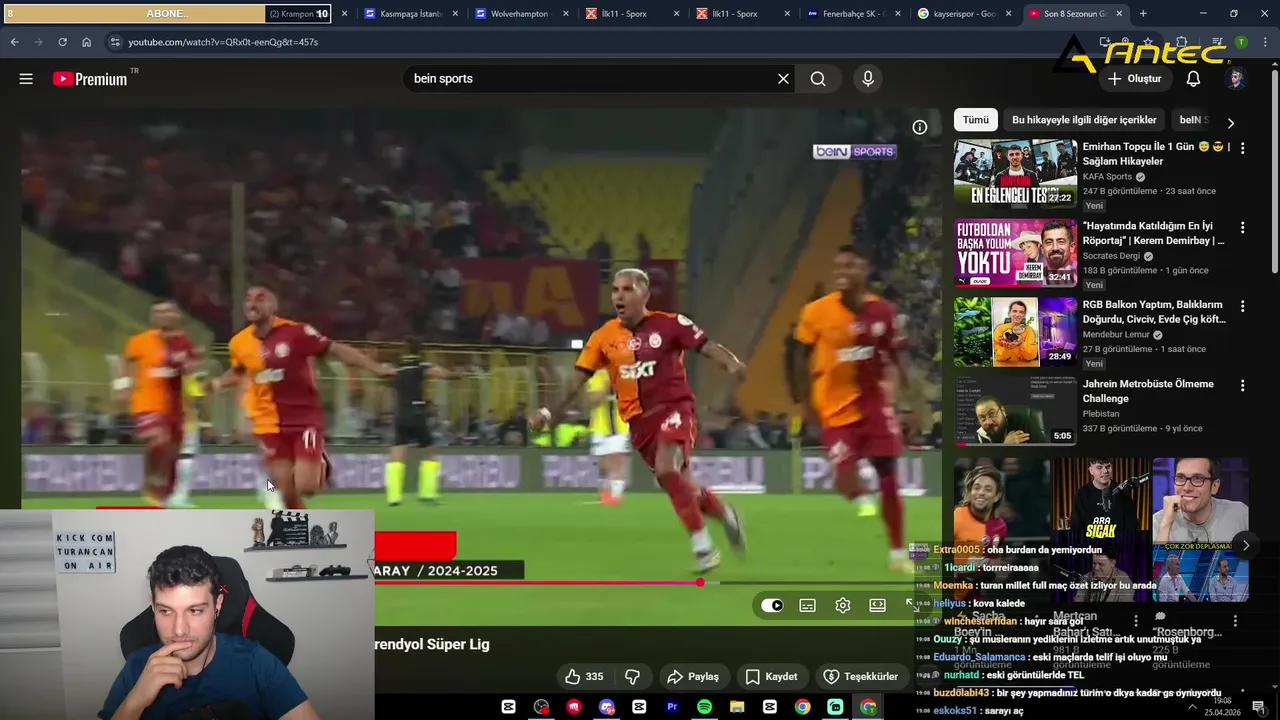Viewport: 1280px width, 720px height.
Task: Start voice search with the microphone
Action: (867, 79)
